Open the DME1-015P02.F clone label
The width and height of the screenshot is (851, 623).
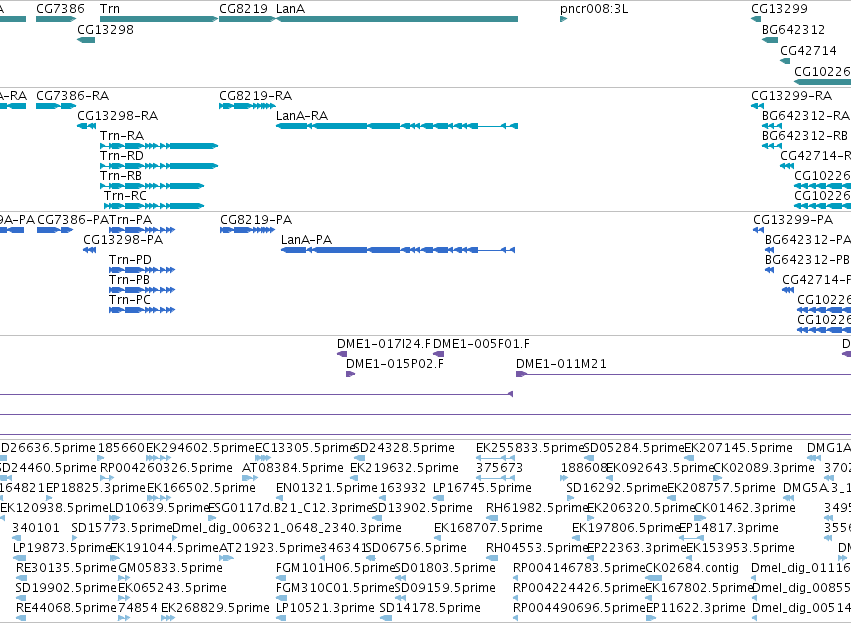pos(395,364)
